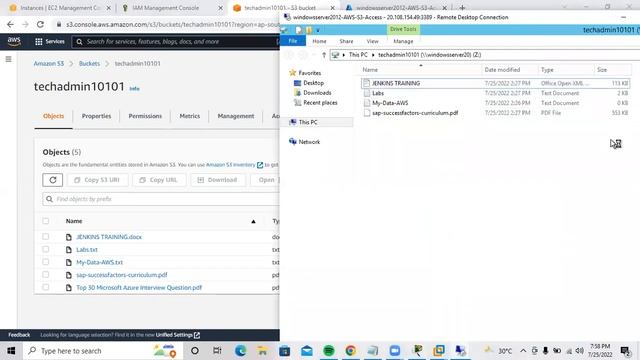Click the Feedback button in AWS footer
Image resolution: width=640 pixels, height=360 pixels.
(x=19, y=335)
